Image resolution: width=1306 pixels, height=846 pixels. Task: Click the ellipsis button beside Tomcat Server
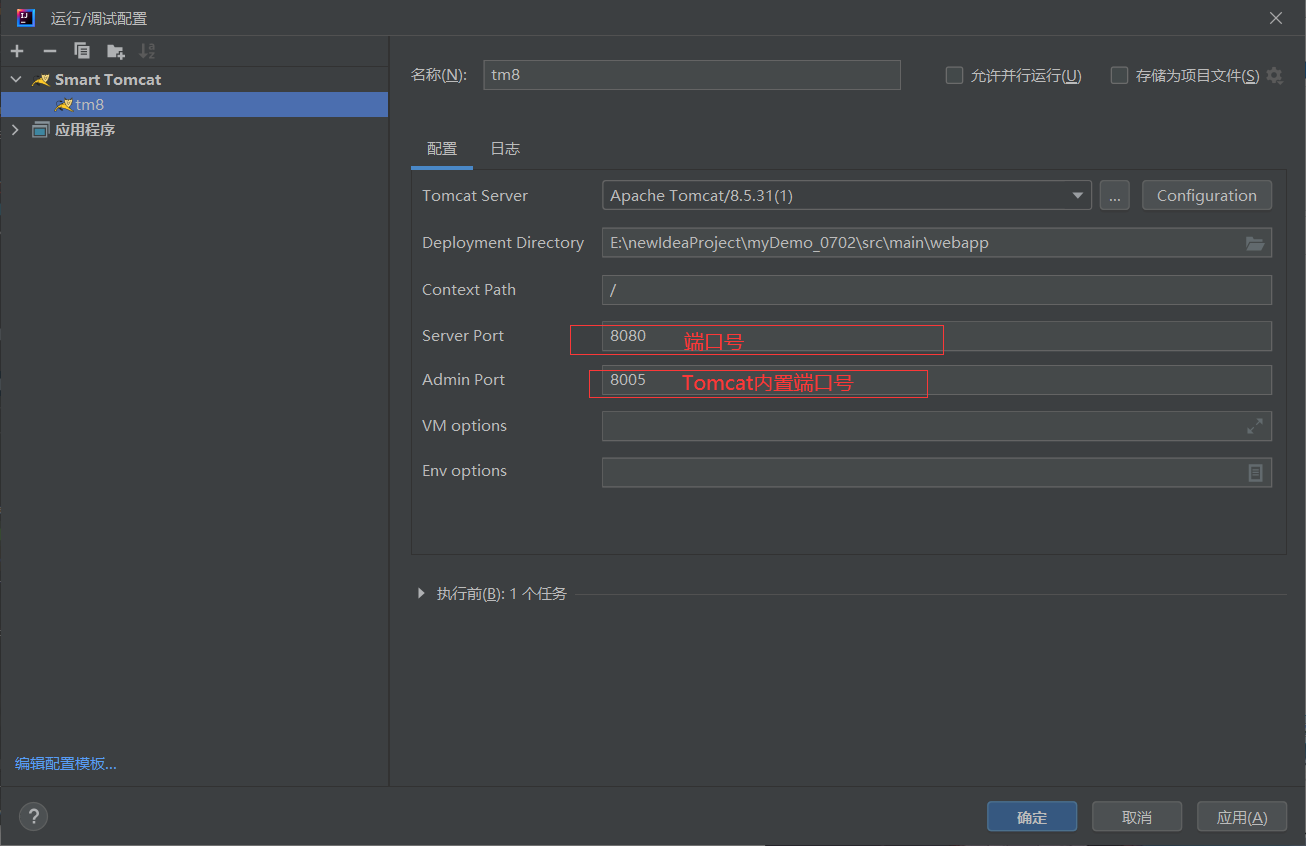(1115, 196)
